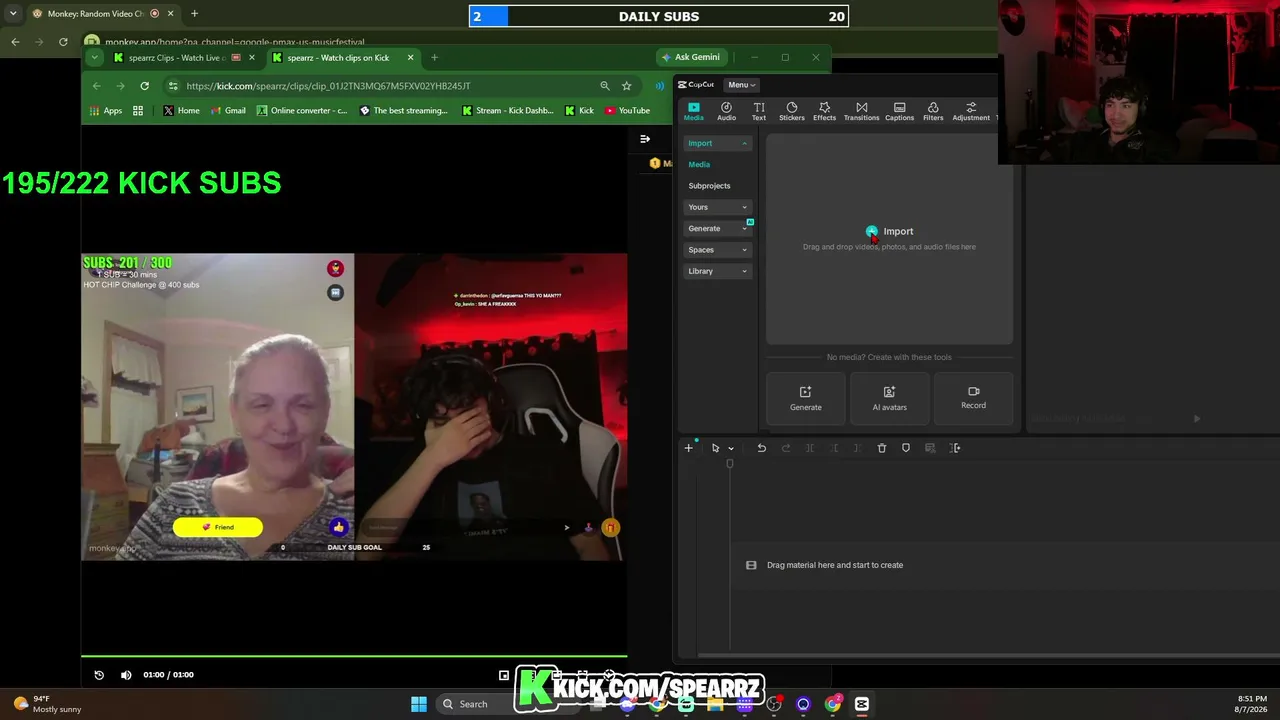The height and width of the screenshot is (720, 1280).
Task: Click the Redo arrow in timeline toolbar
Action: click(785, 448)
